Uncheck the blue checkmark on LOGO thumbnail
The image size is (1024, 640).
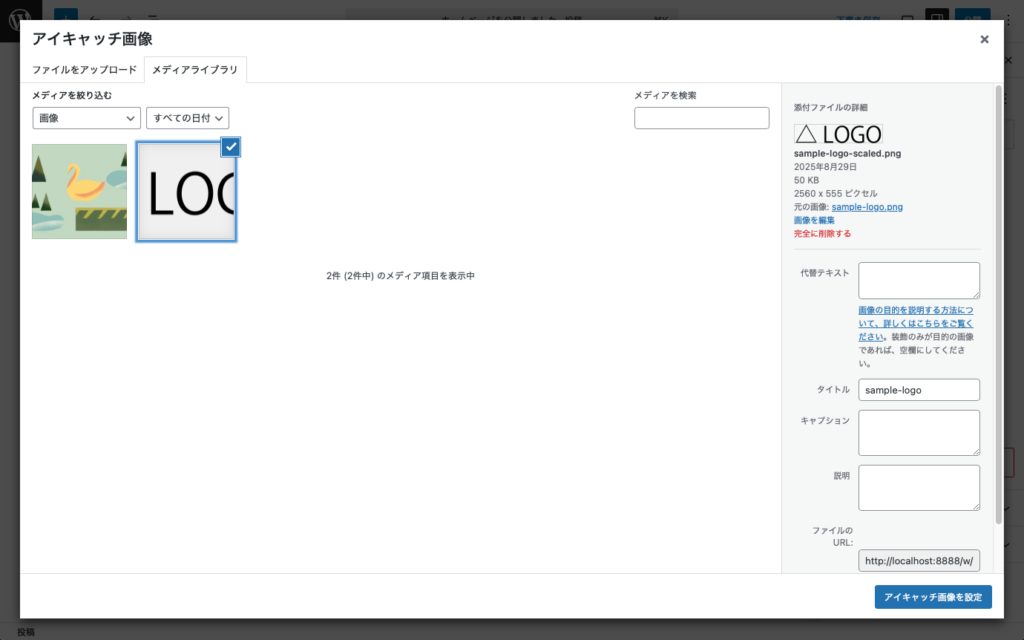[x=230, y=147]
